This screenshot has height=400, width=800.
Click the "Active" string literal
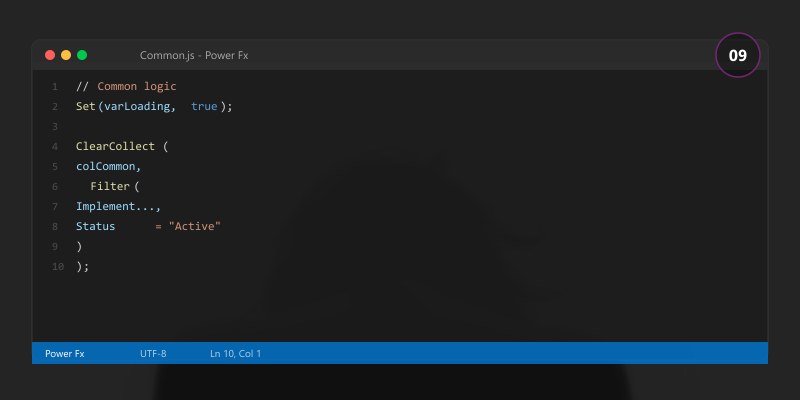(x=194, y=226)
